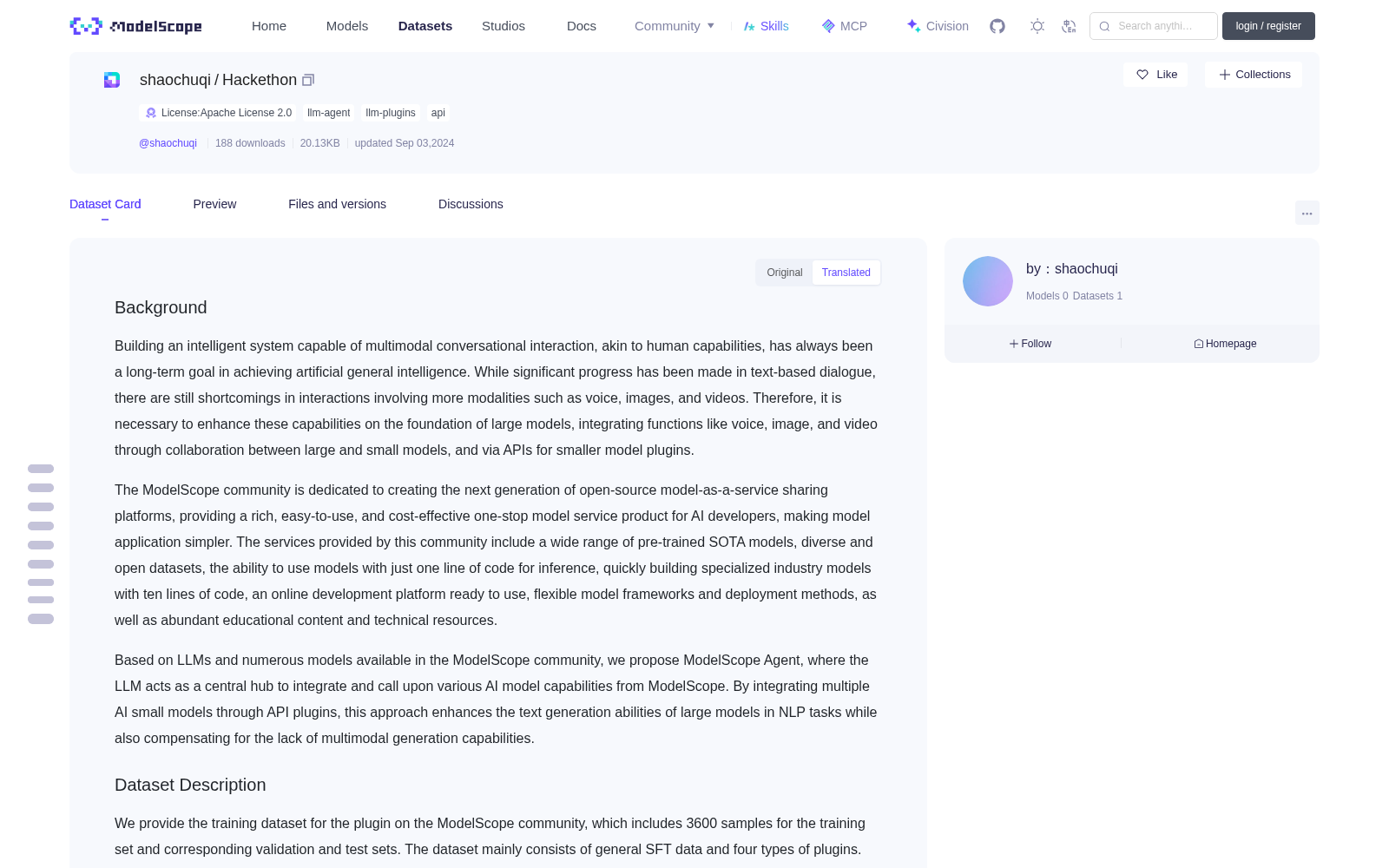1389x868 pixels.
Task: Visit the author's Homepage
Action: pyautogui.click(x=1225, y=344)
